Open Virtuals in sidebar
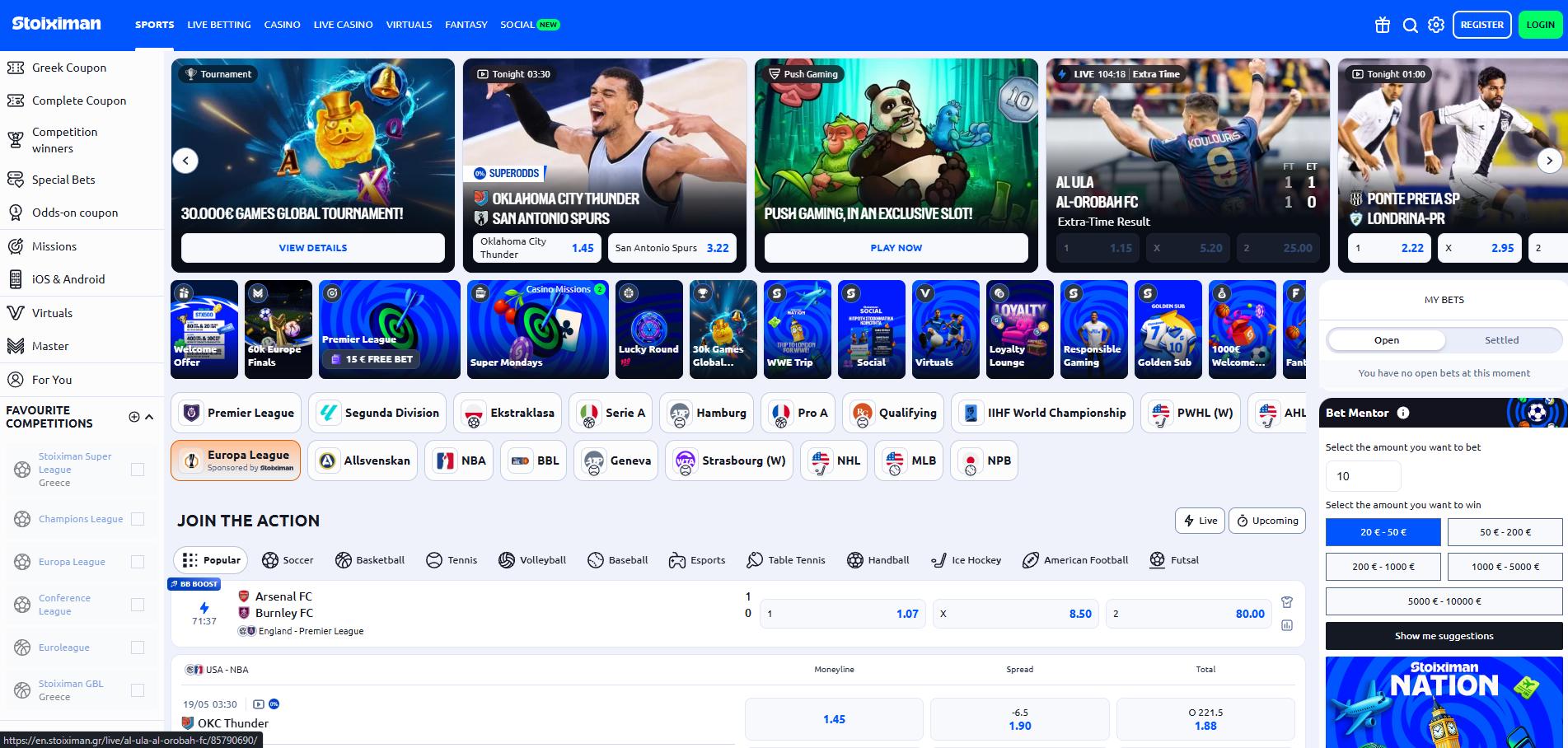The width and height of the screenshot is (1568, 748). pyautogui.click(x=82, y=313)
